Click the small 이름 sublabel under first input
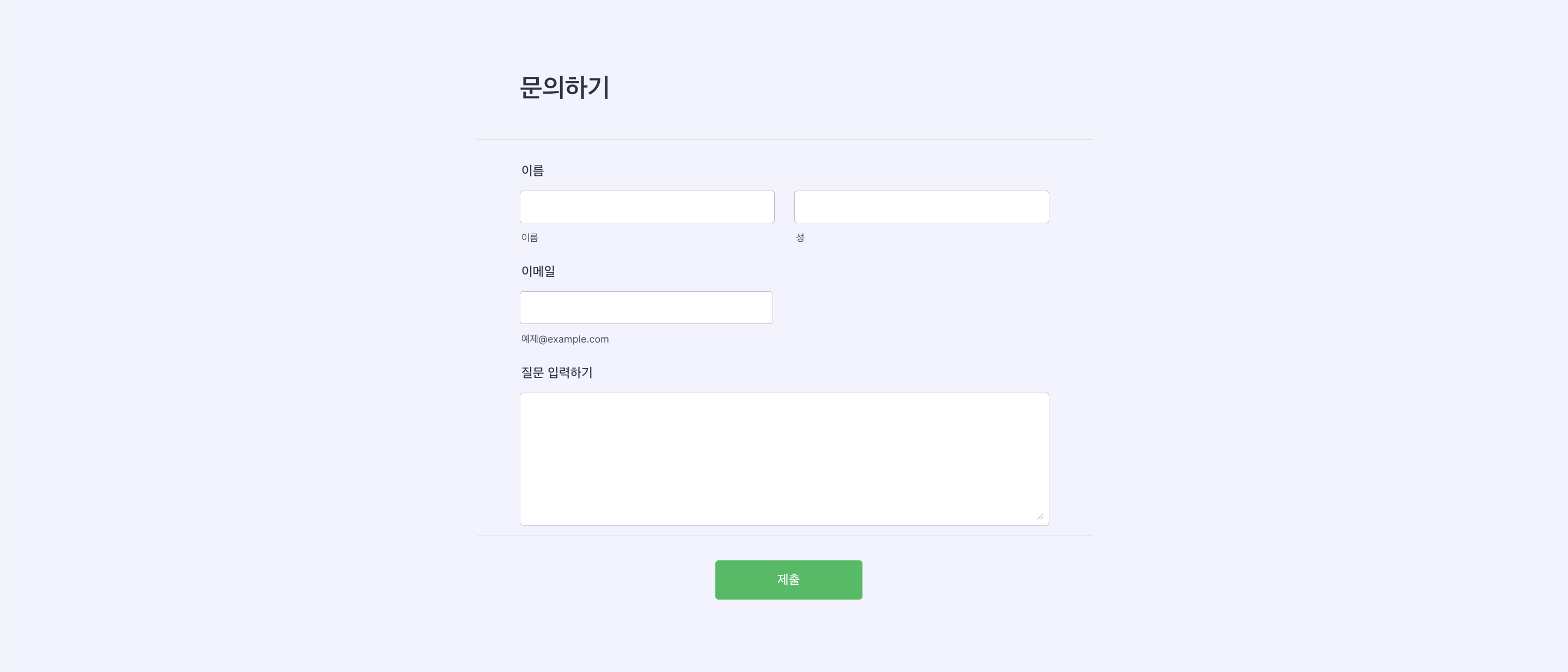Image resolution: width=1568 pixels, height=672 pixels. click(x=530, y=238)
